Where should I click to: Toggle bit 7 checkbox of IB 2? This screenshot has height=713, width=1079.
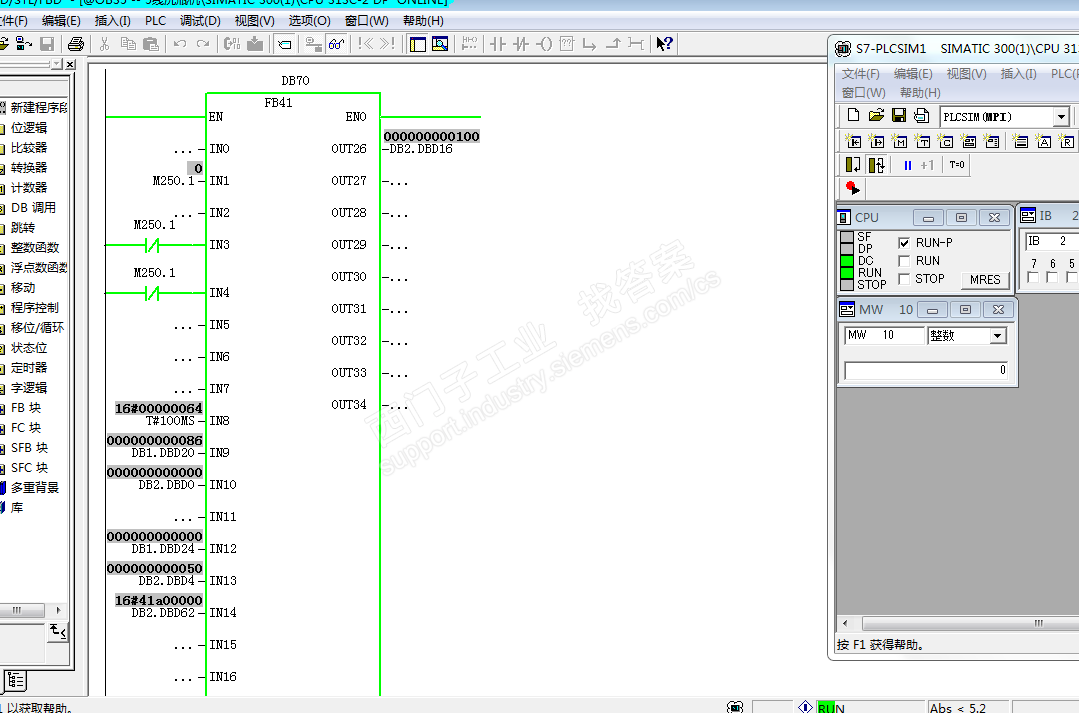(1033, 277)
